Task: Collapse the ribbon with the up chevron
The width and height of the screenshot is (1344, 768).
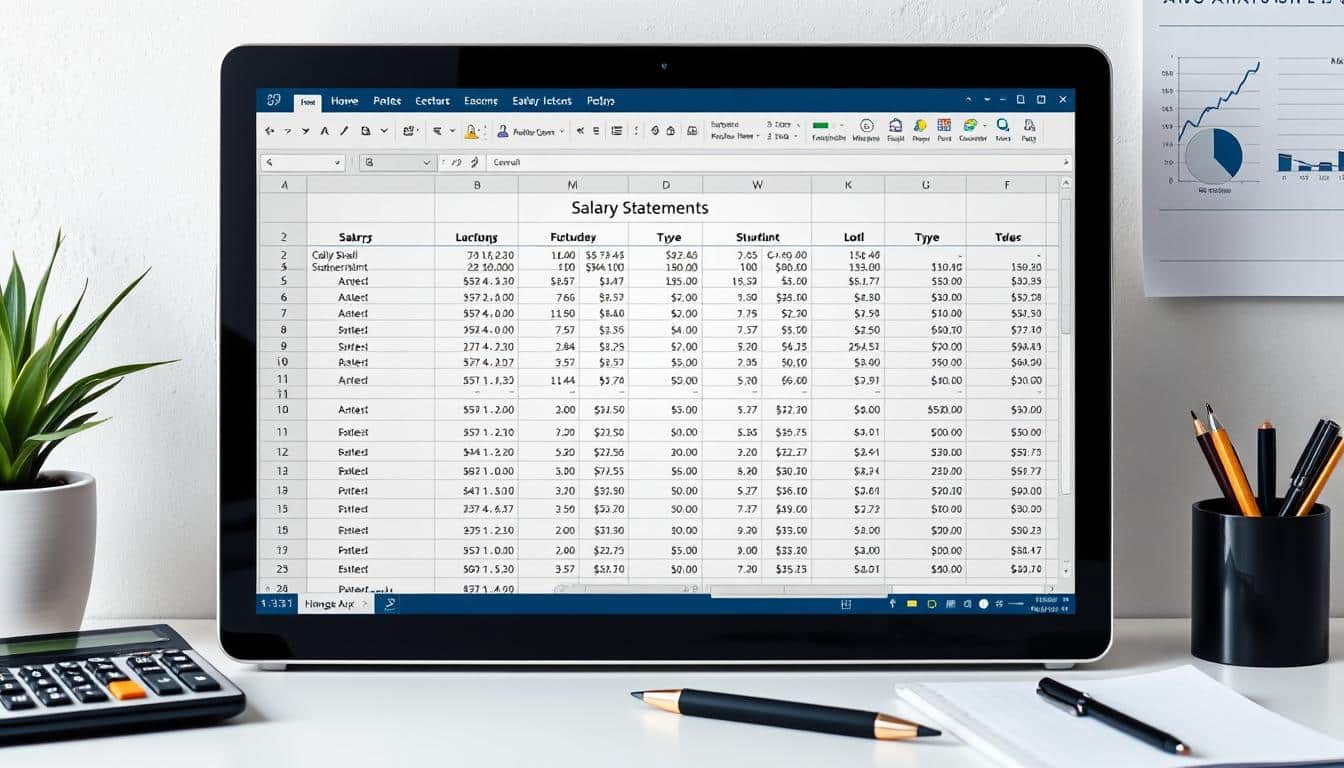Action: point(968,100)
